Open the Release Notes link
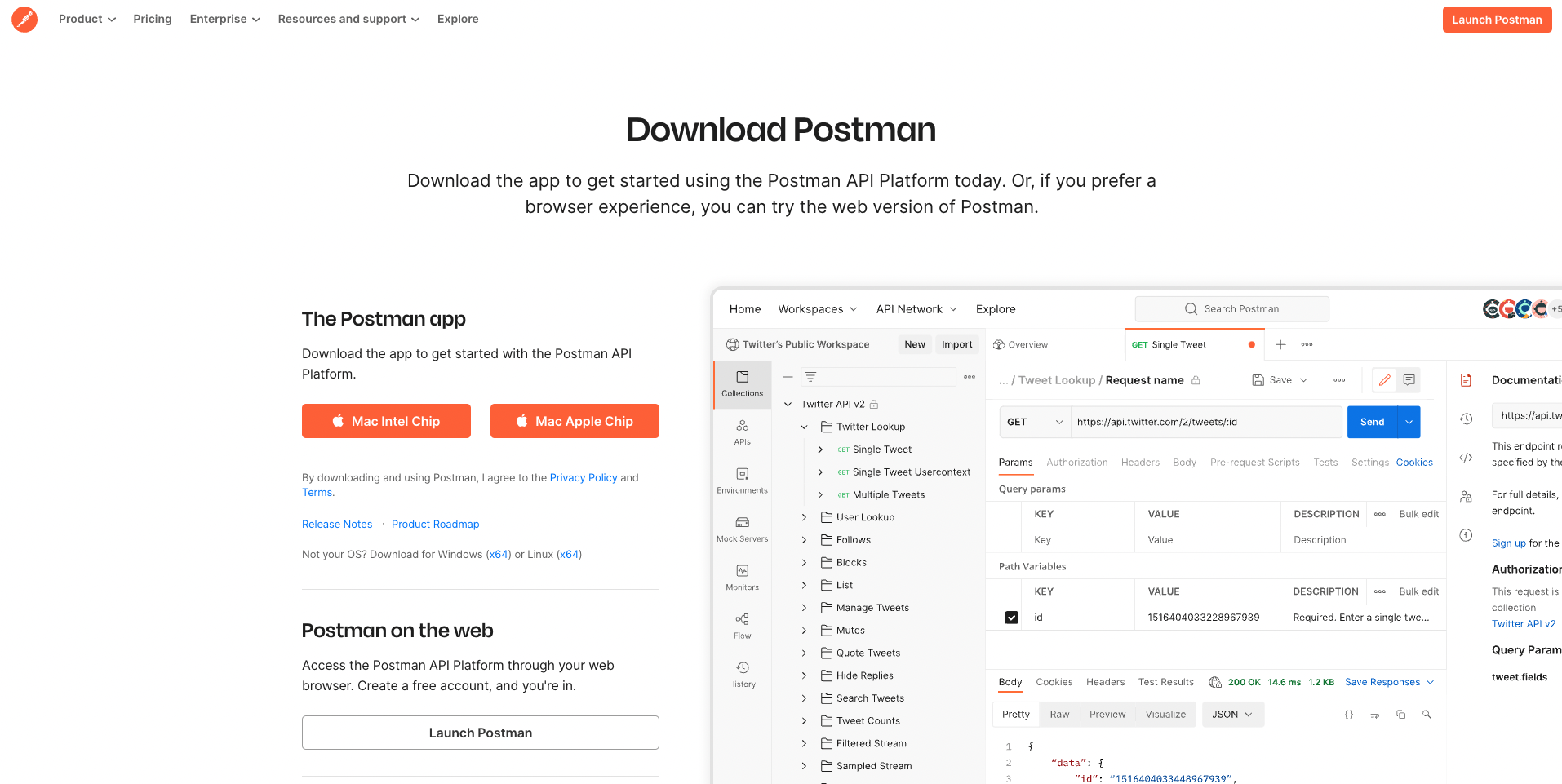1562x784 pixels. (337, 525)
